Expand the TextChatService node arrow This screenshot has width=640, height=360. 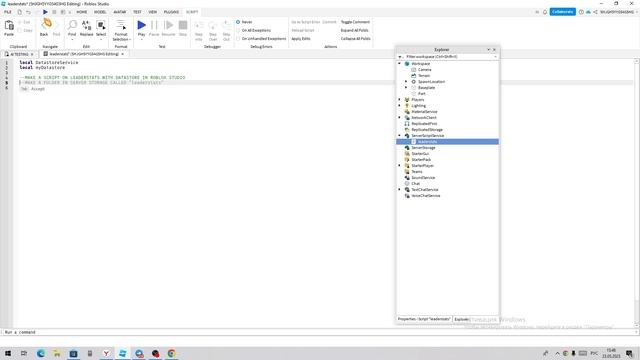point(400,189)
